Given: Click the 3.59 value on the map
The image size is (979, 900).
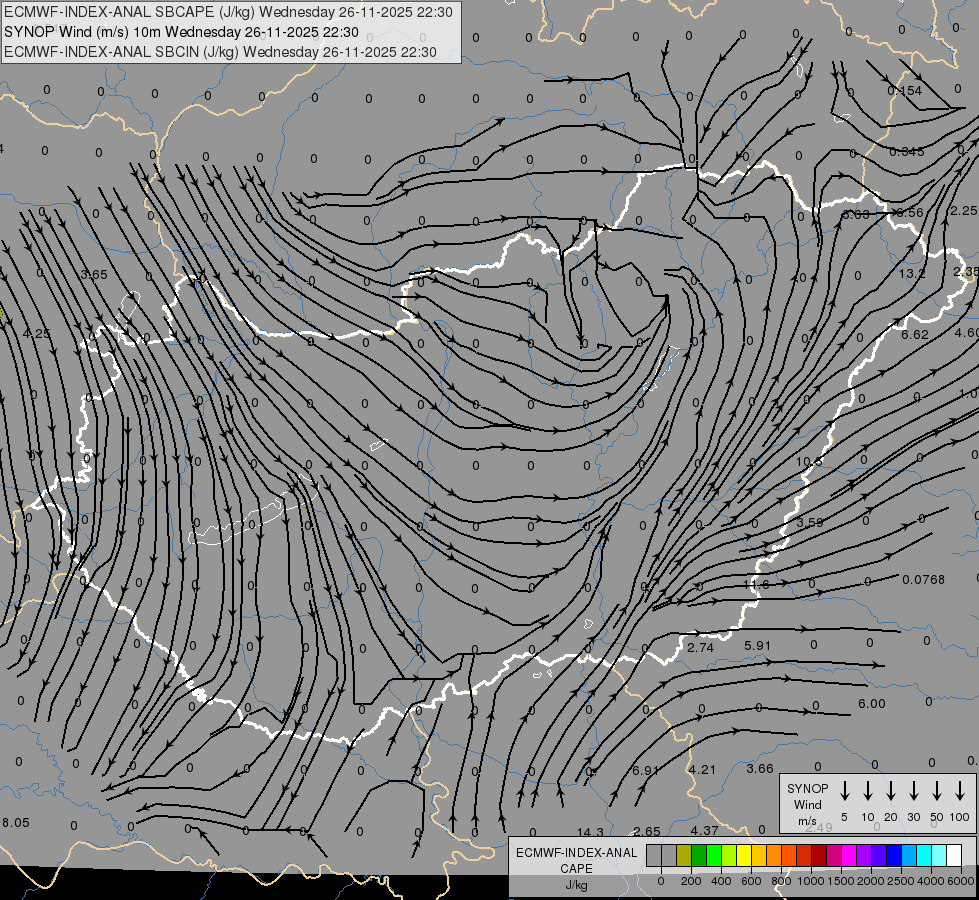Looking at the screenshot, I should 810,522.
